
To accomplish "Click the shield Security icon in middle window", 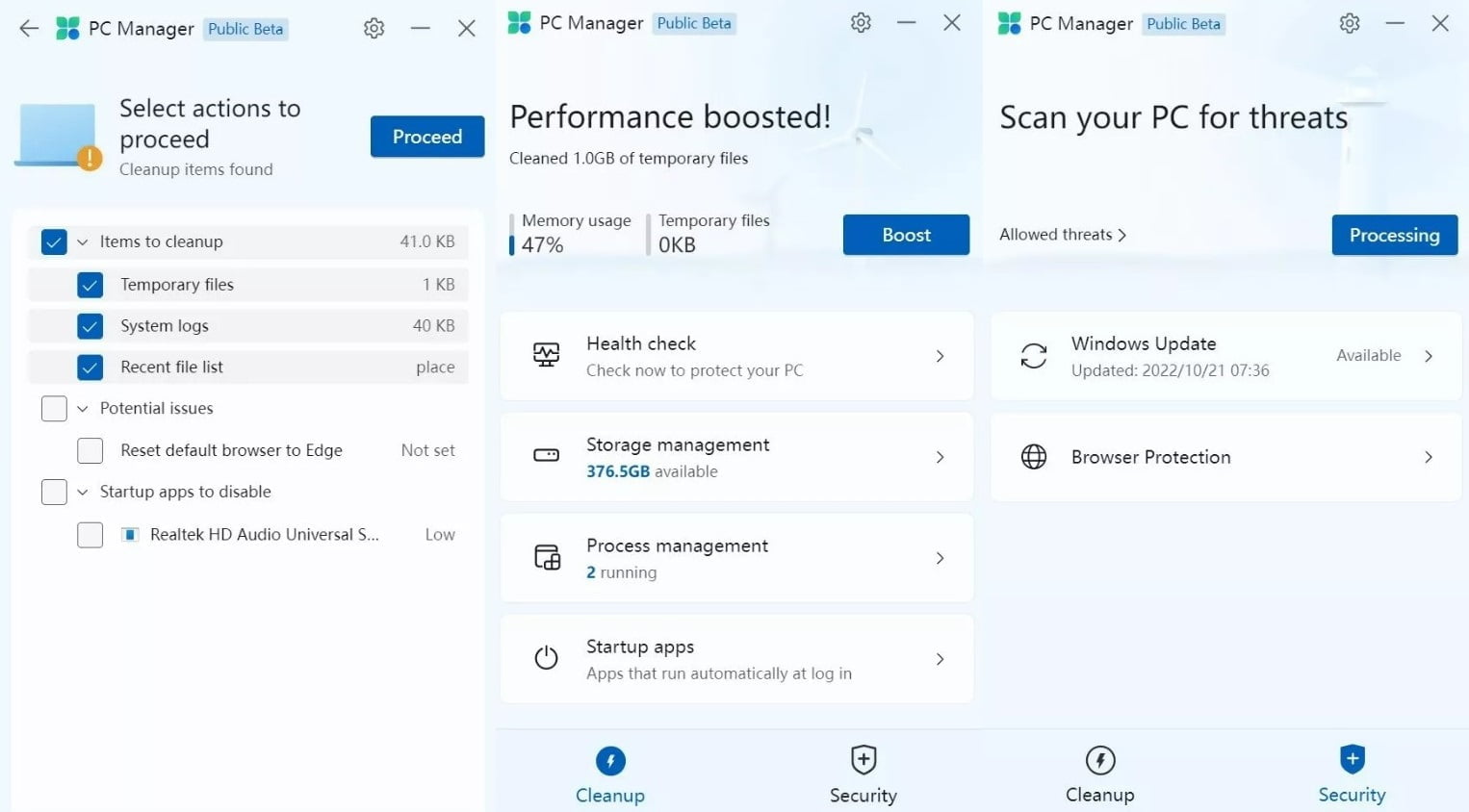I will click(863, 760).
